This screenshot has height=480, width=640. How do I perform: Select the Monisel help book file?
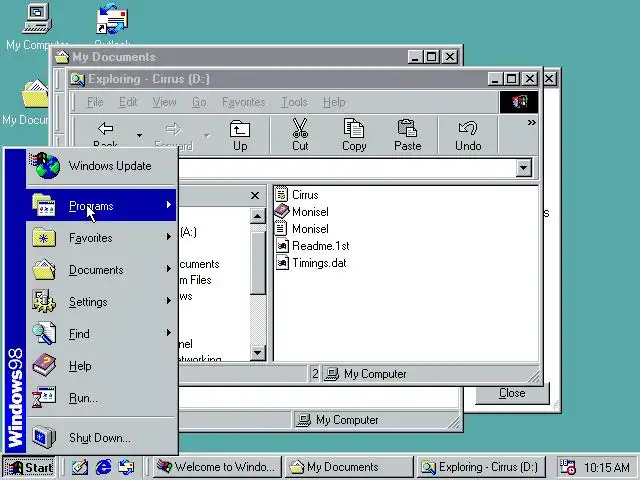pos(302,211)
